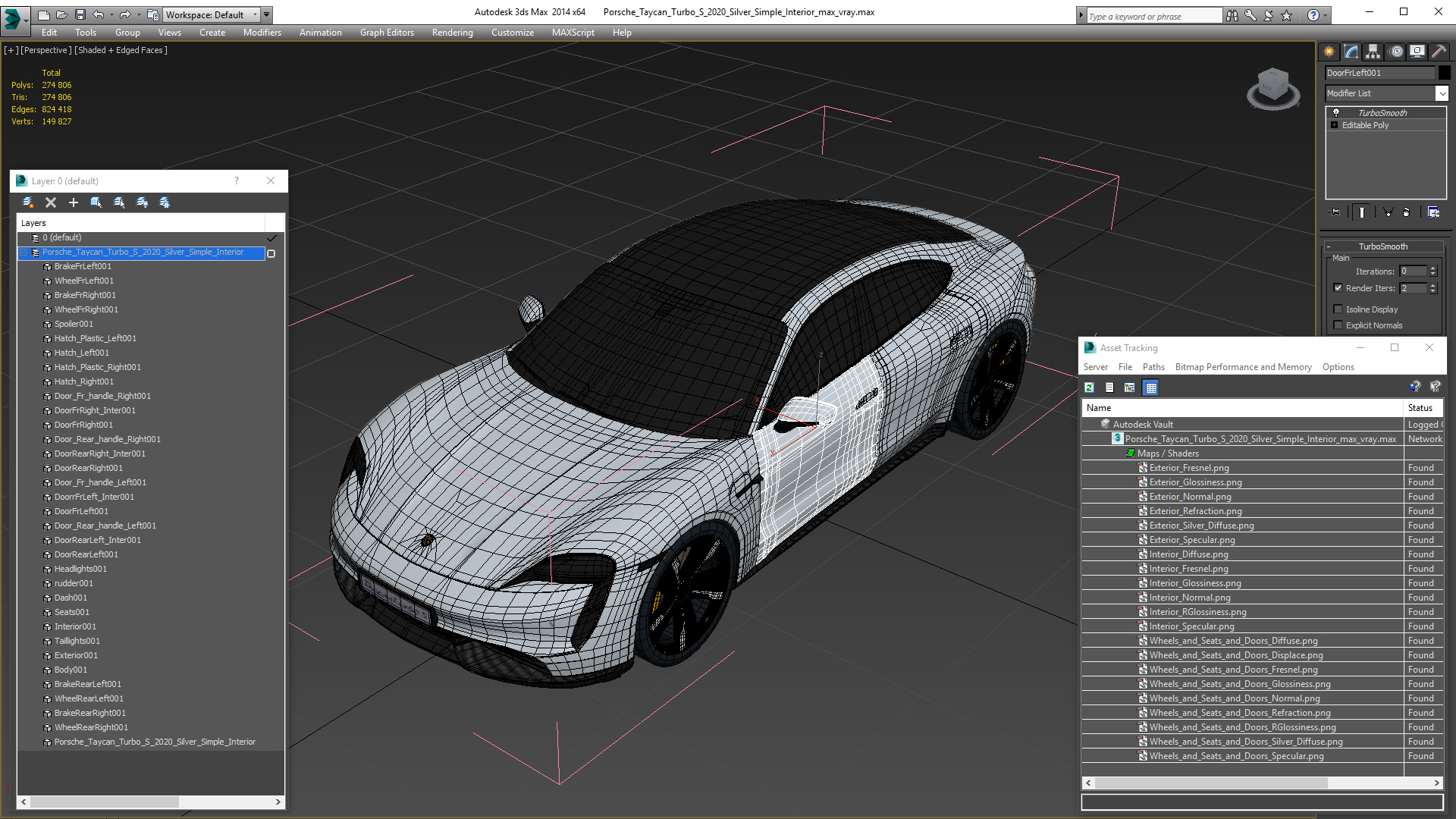Enable Explicit Normals checkbox
1456x819 pixels.
click(x=1338, y=325)
